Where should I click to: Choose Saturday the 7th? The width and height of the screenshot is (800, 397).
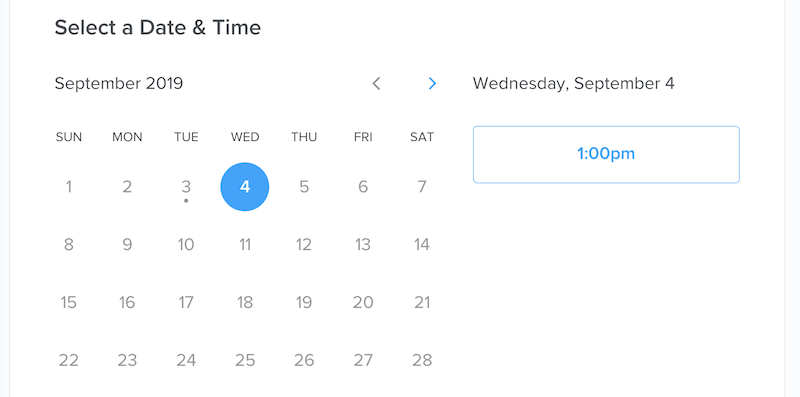422,187
